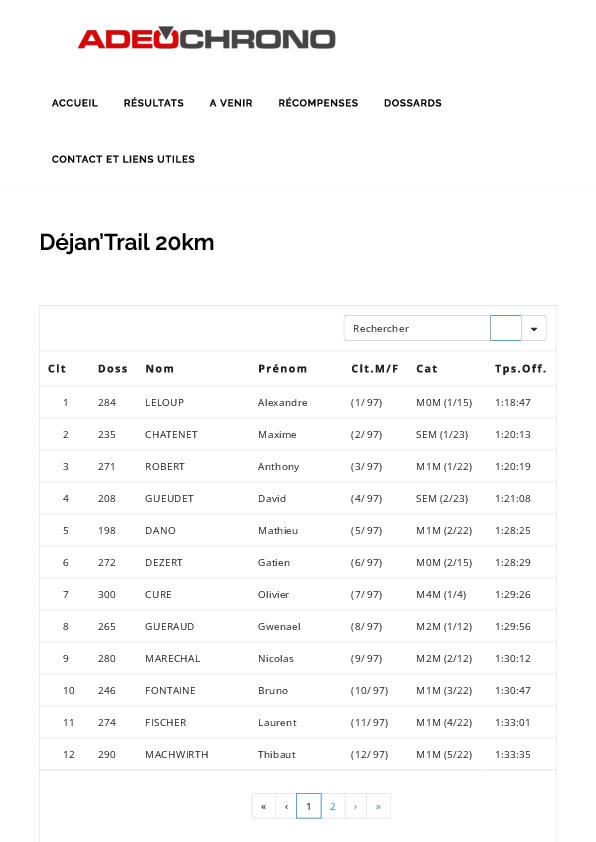Click the AdeoChrono logo
Image resolution: width=596 pixels, height=842 pixels.
(207, 38)
